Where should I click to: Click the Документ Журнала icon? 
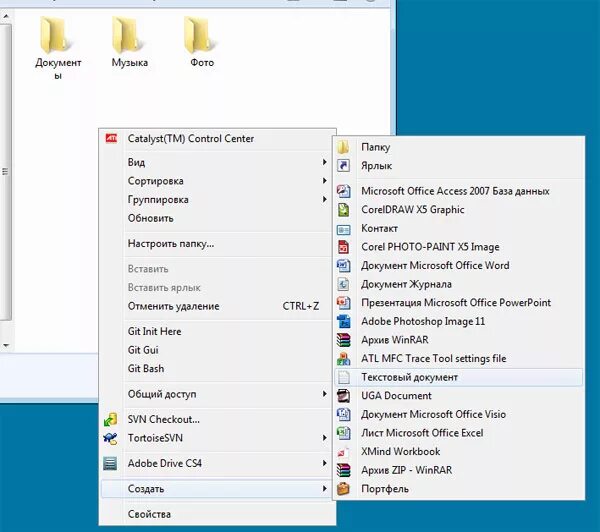[343, 284]
